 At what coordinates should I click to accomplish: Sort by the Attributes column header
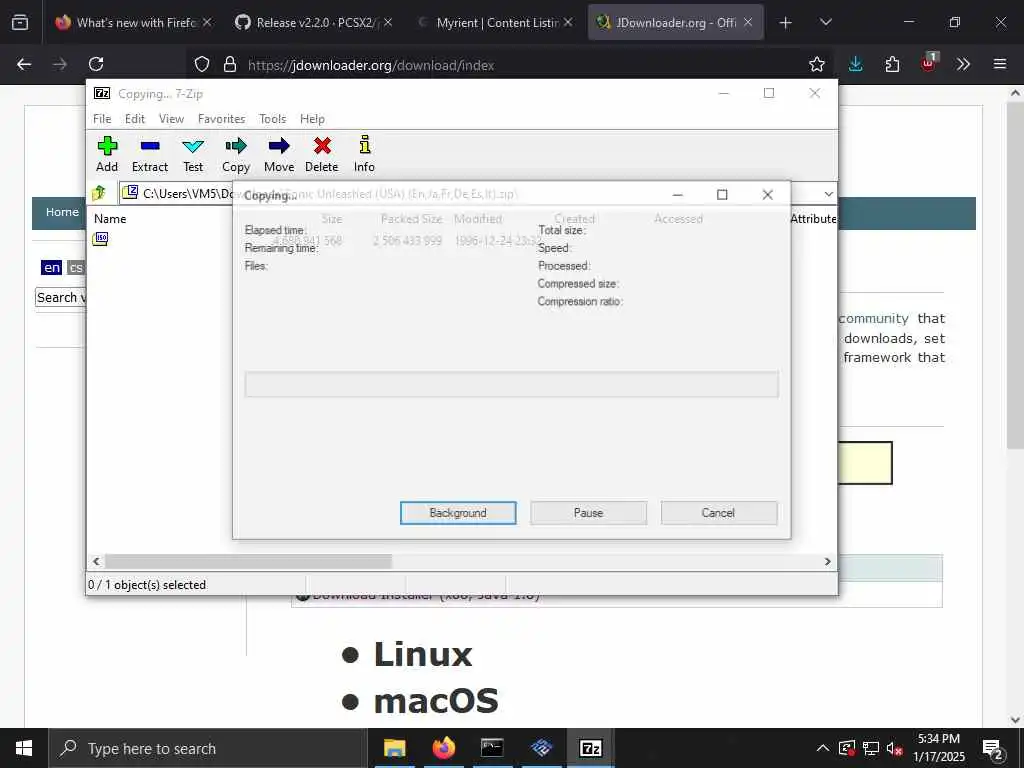pyautogui.click(x=813, y=219)
